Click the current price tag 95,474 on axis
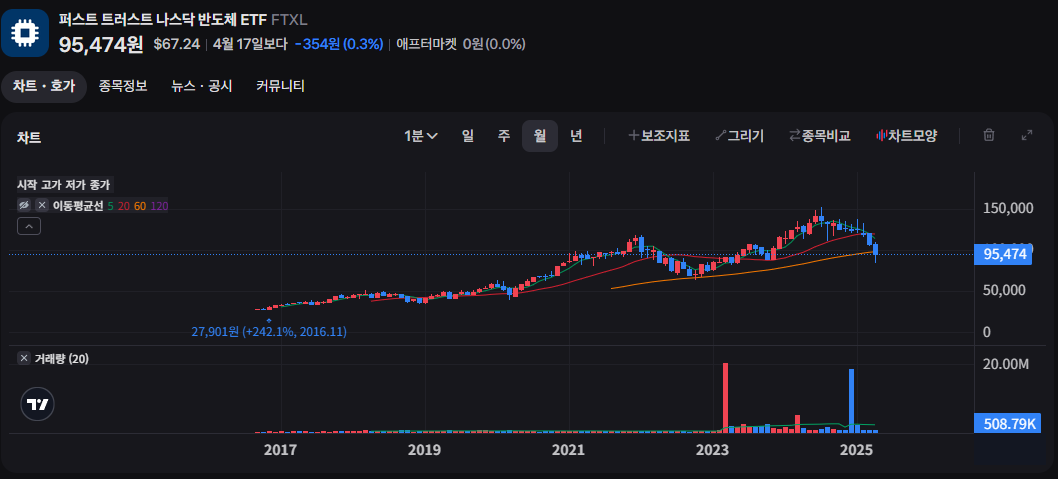 1004,254
